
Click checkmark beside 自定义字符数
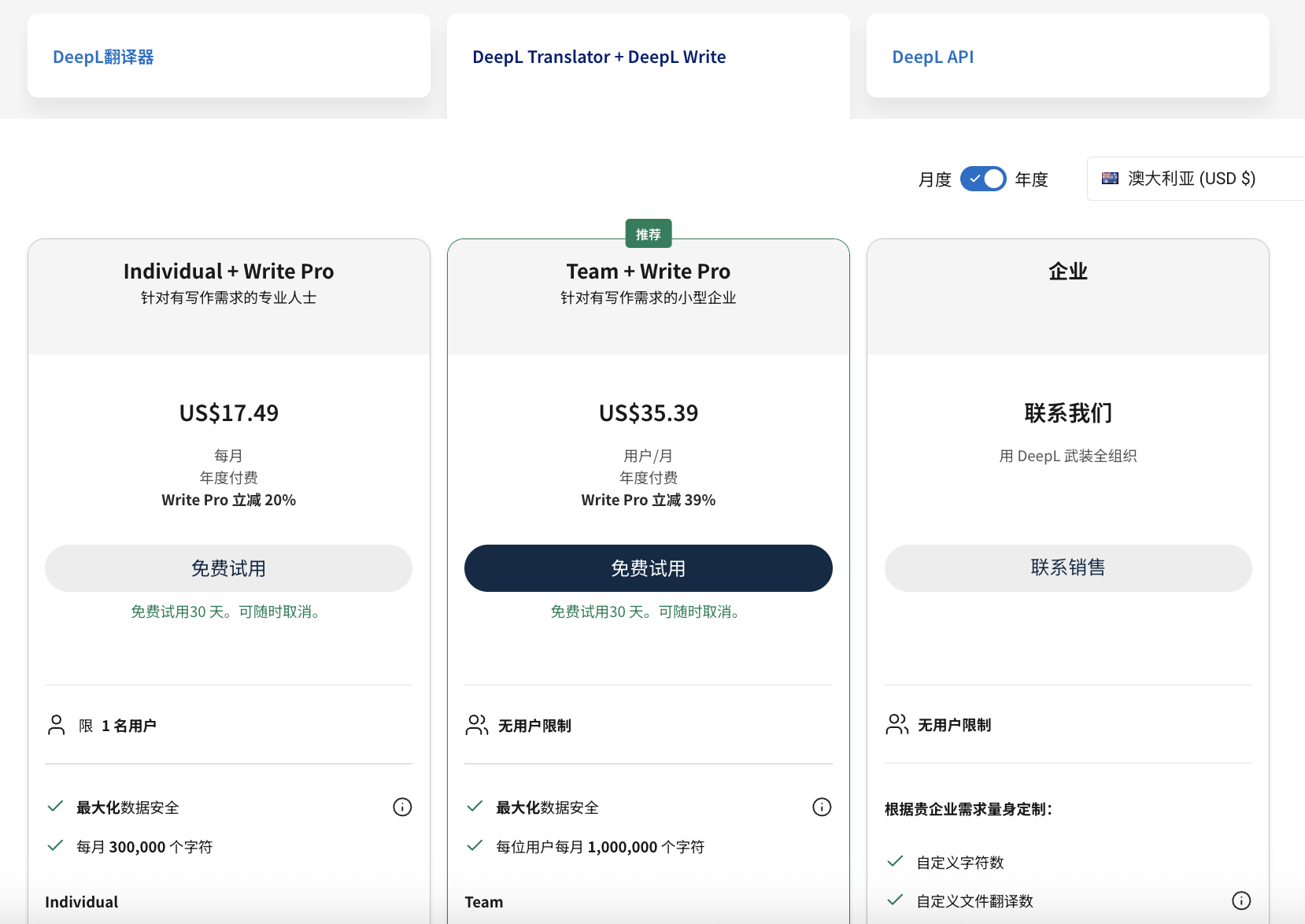(895, 862)
